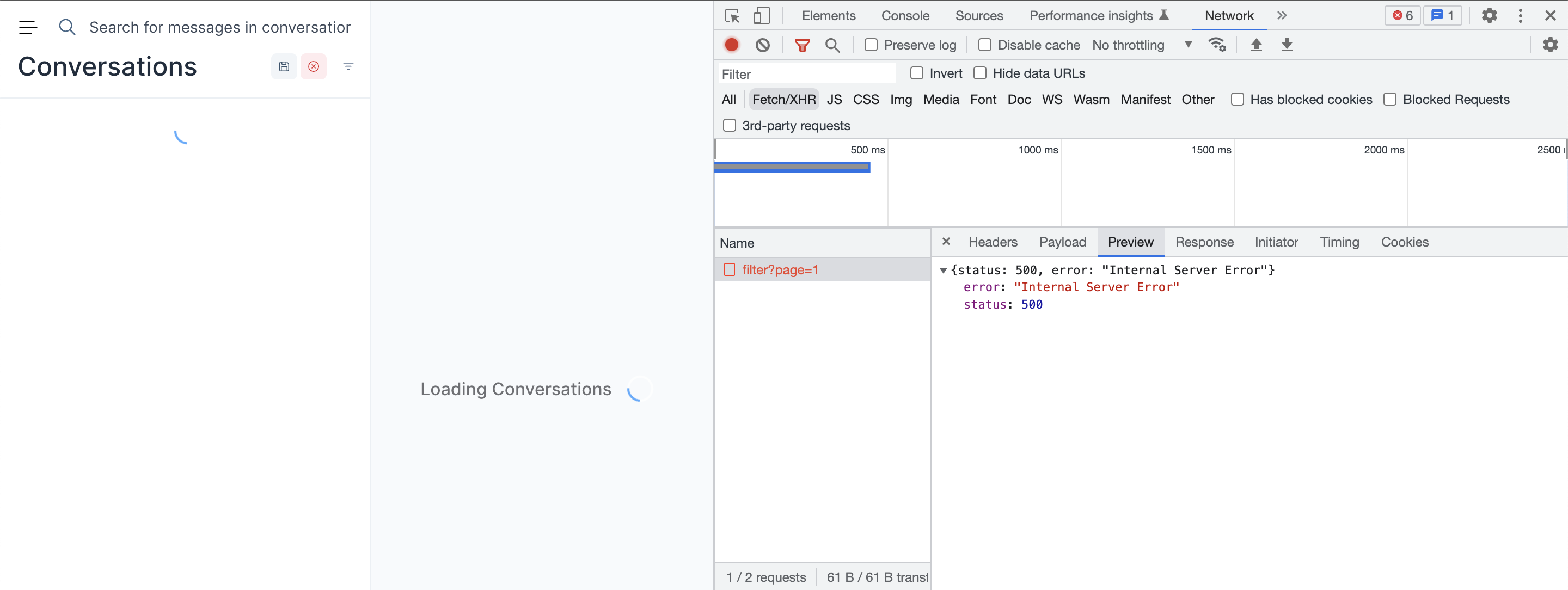1568x590 pixels.
Task: Open DevTools settings gear in top bar
Action: (1490, 16)
